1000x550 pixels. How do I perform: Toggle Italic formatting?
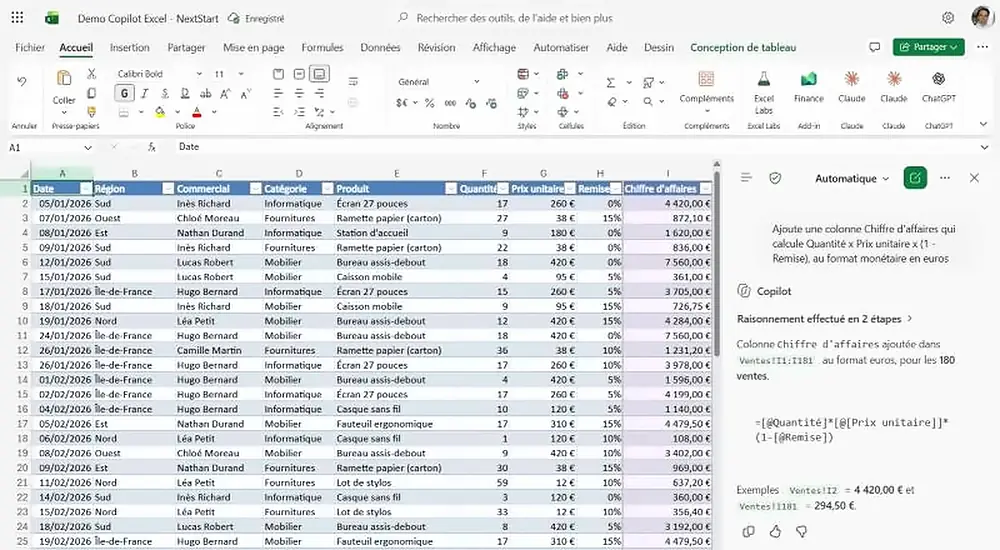(x=145, y=94)
